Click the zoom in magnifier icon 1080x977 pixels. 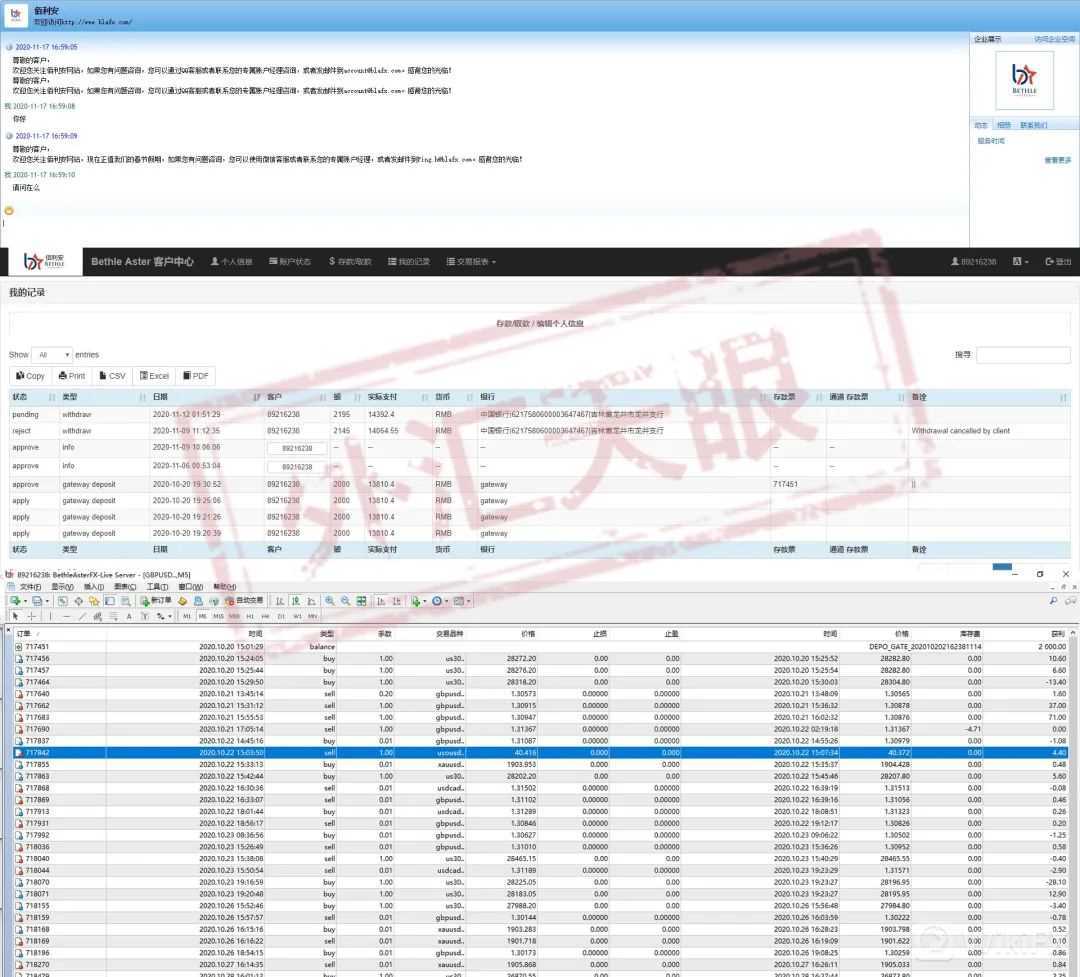coord(330,601)
